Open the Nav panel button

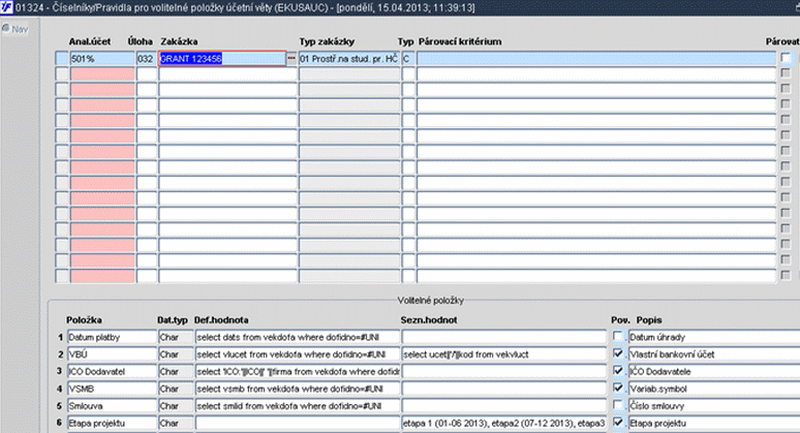15,29
